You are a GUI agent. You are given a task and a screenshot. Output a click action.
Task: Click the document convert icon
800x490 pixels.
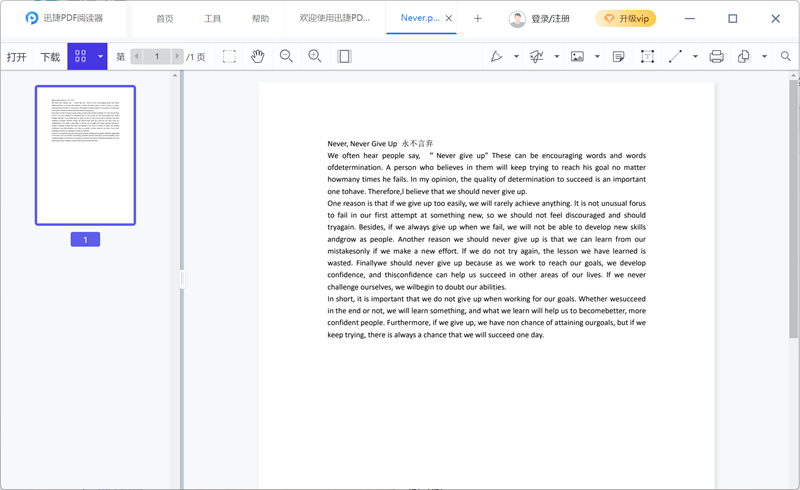tap(744, 56)
